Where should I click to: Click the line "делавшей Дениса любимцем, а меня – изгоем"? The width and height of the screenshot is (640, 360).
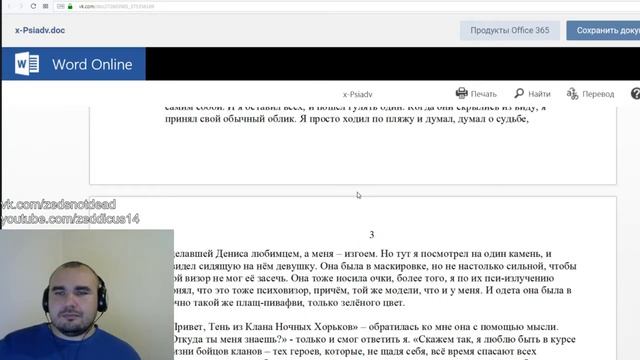point(362,254)
